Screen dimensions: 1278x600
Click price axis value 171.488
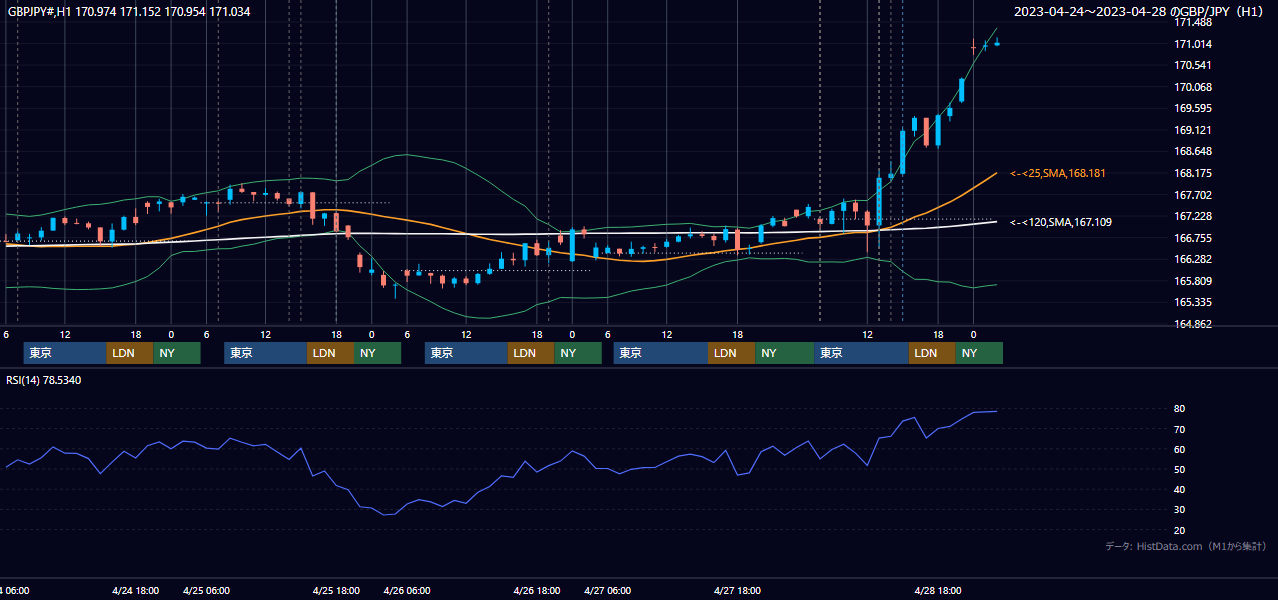[x=1193, y=22]
